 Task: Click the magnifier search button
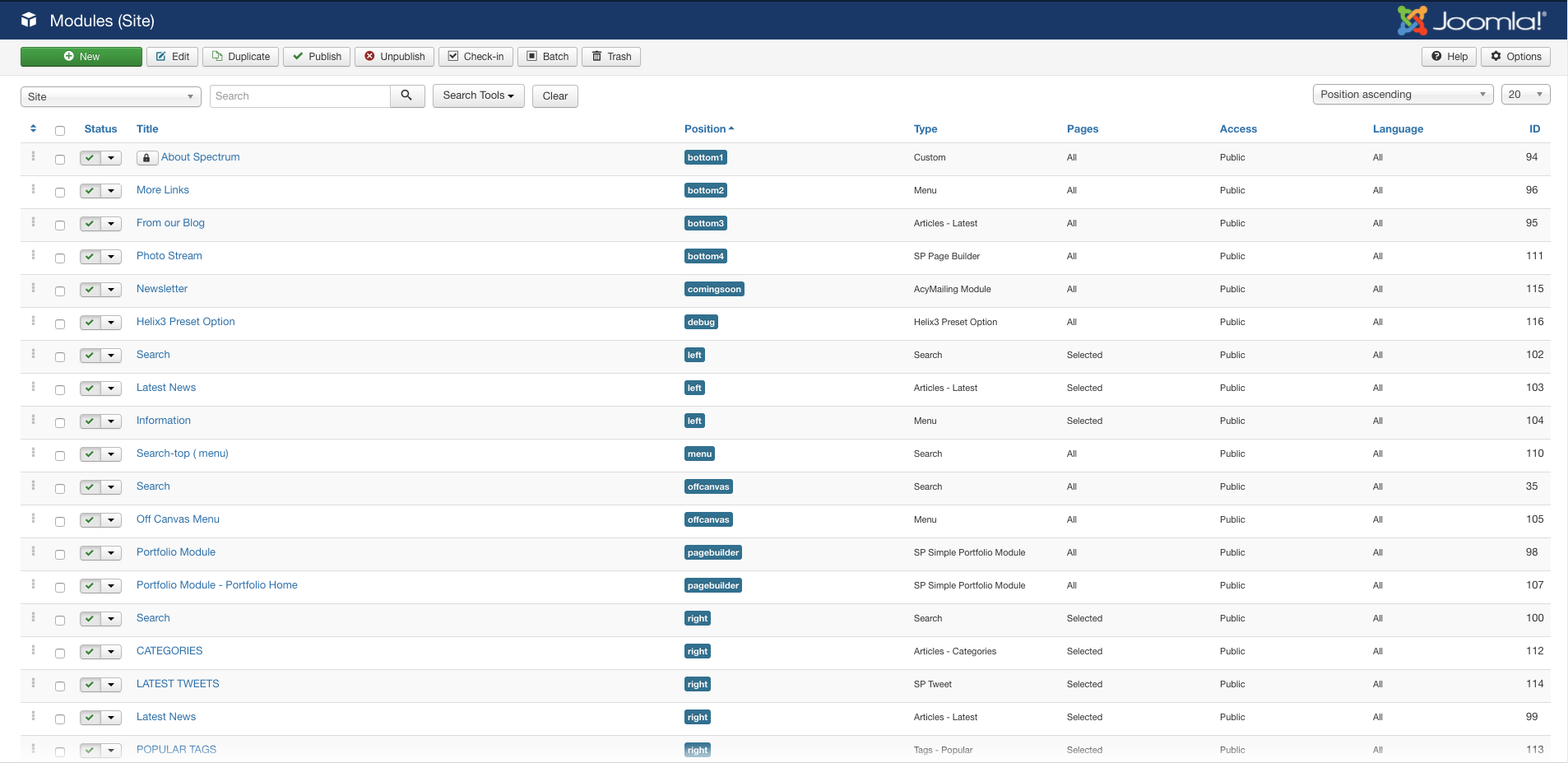coord(407,95)
